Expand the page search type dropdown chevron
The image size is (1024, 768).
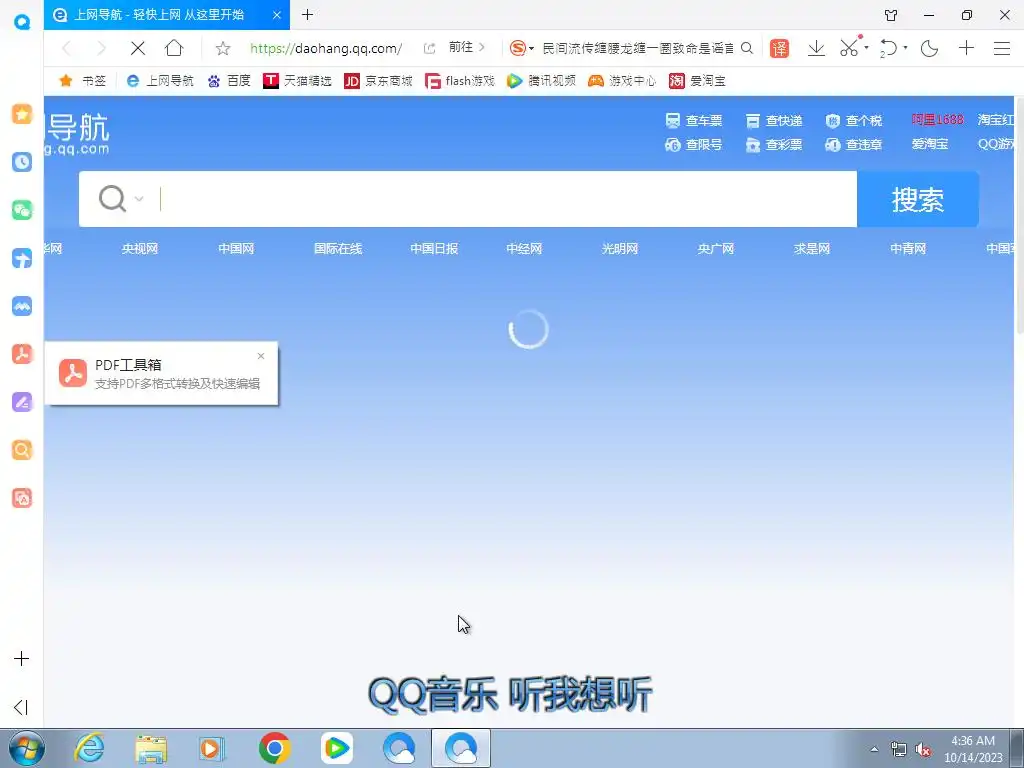(x=139, y=199)
